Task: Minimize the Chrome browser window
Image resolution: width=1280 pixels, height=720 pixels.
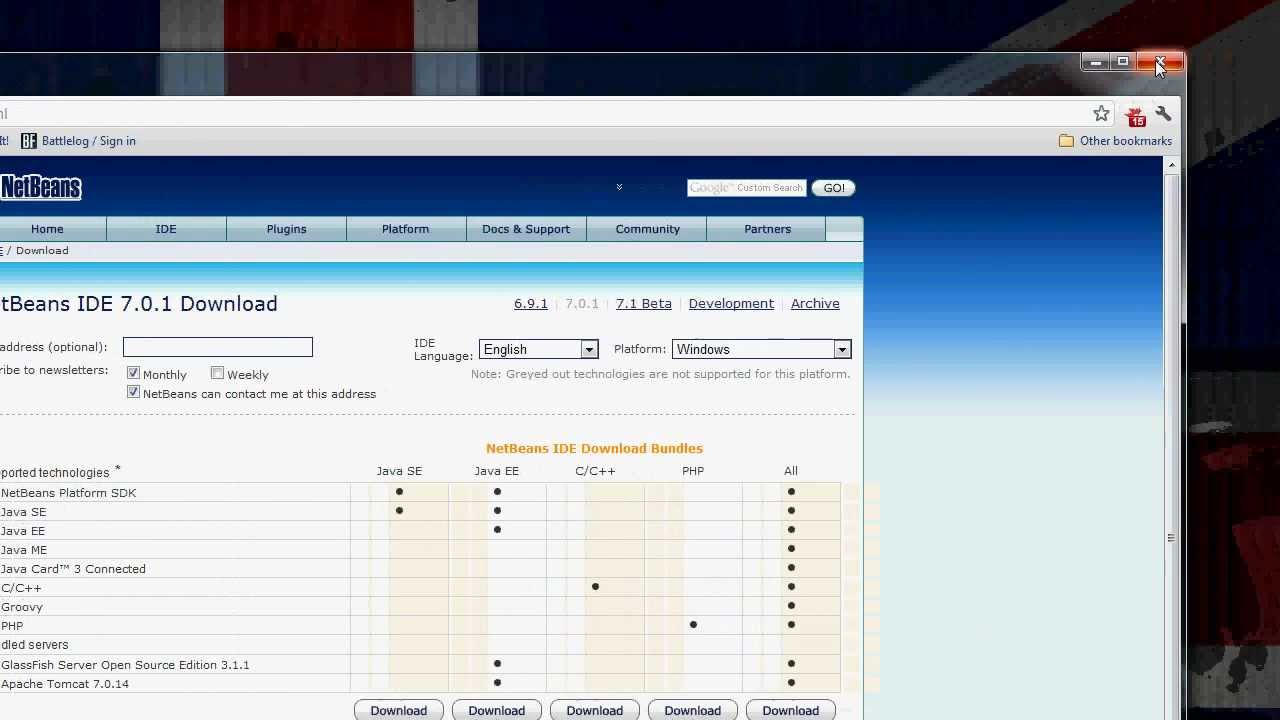Action: click(1096, 63)
